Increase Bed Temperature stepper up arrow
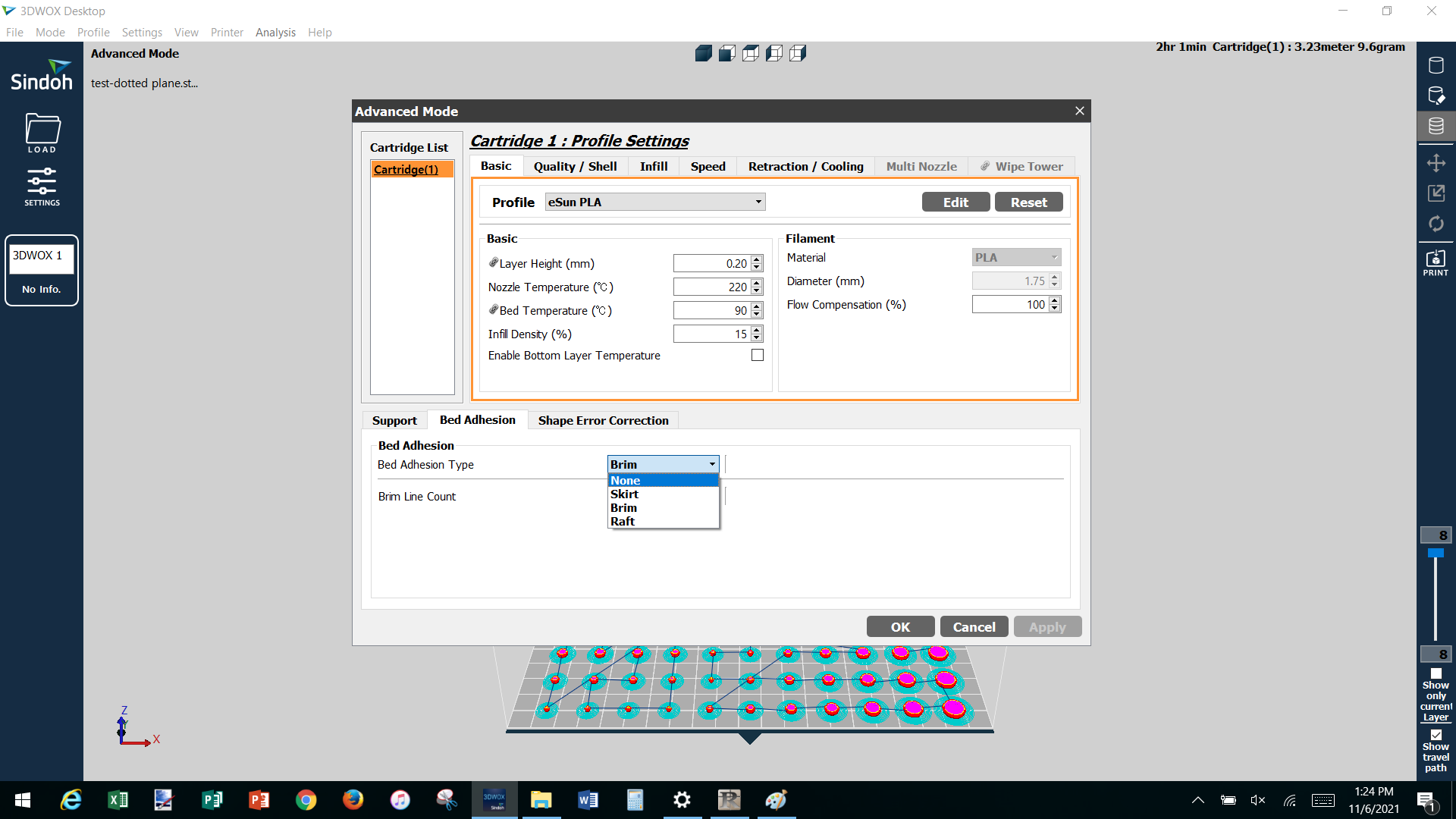The width and height of the screenshot is (1456, 819). click(757, 306)
